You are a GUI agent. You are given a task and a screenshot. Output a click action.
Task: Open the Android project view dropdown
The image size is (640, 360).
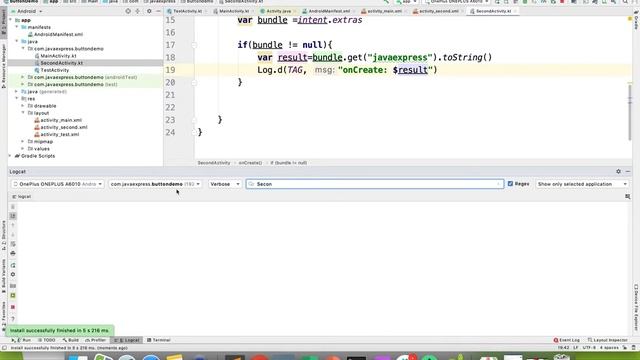click(27, 11)
